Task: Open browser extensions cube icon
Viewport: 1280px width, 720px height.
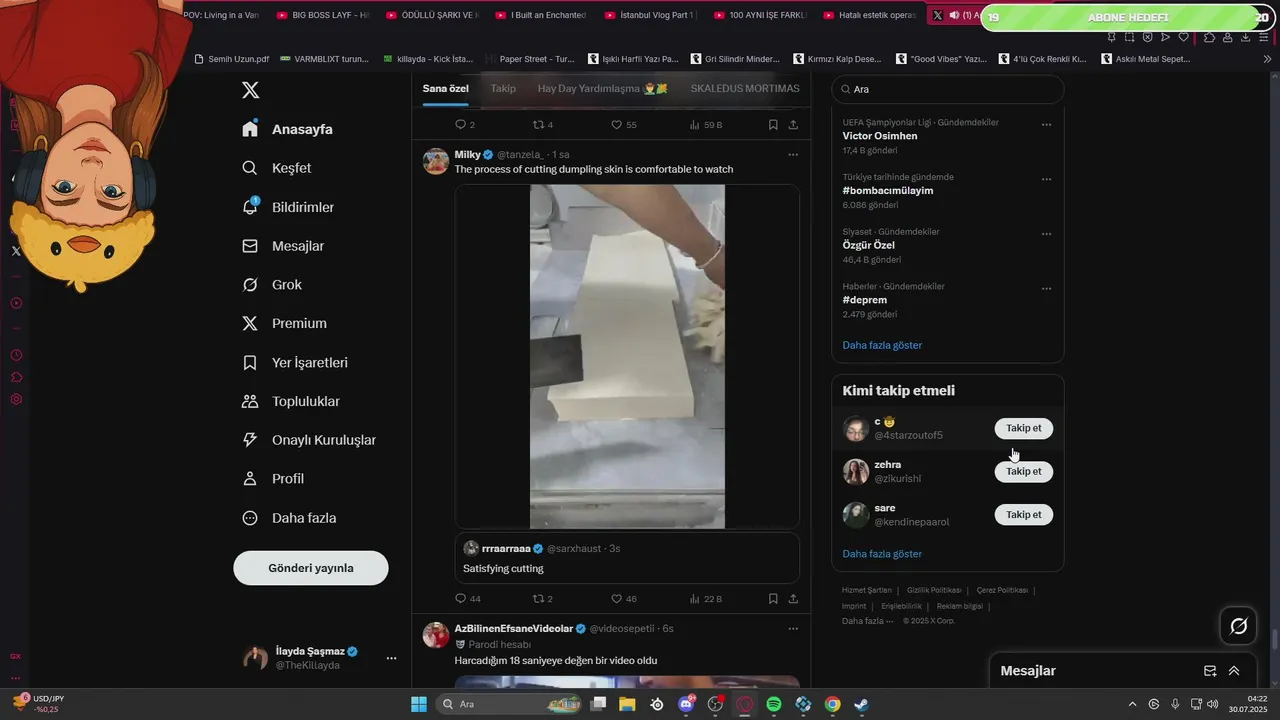Action: click(x=1209, y=37)
